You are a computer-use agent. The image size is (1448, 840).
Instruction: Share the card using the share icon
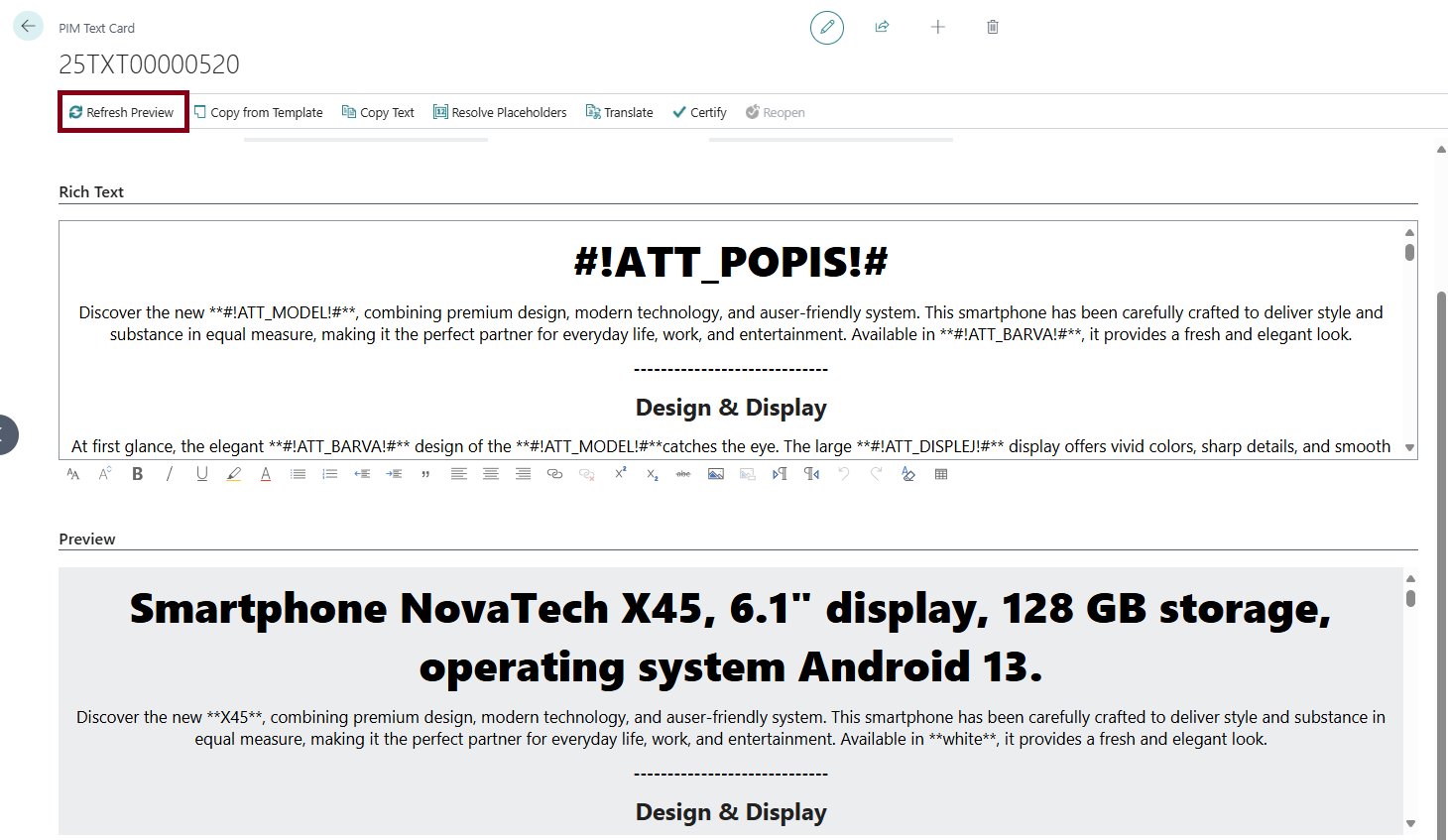(x=882, y=27)
